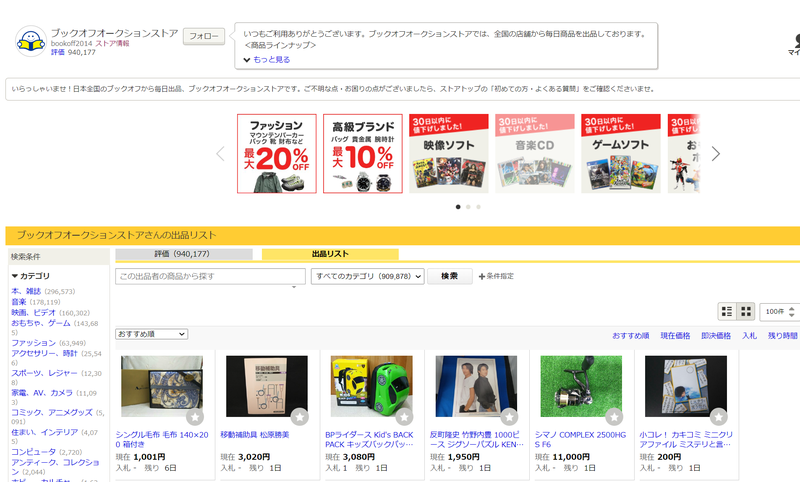Image resolution: width=800 pixels, height=500 pixels.
Task: Select アンティーク、コレクション category
Action: [55, 467]
